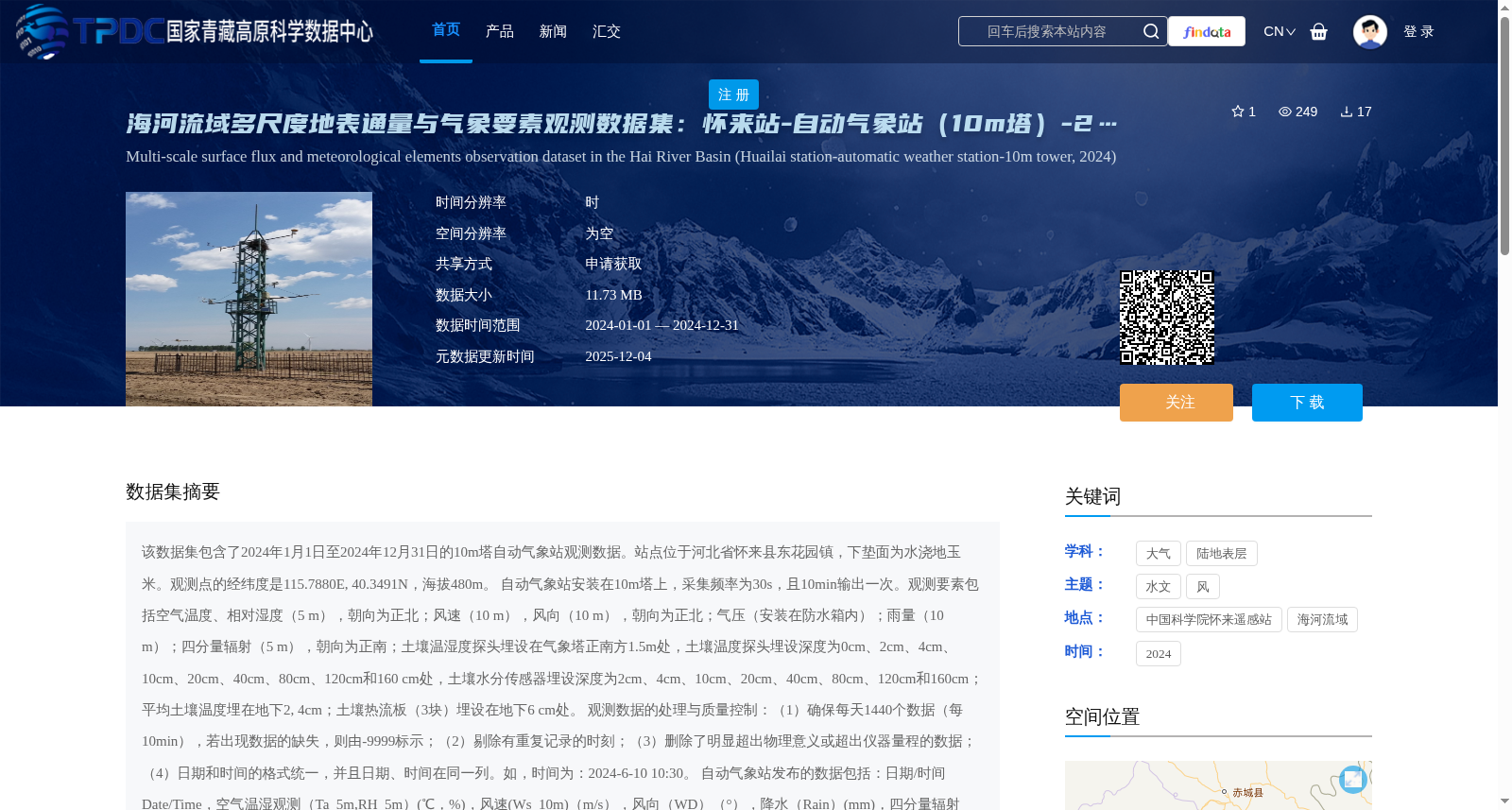
Task: Select the 水文 keyword tag
Action: pyautogui.click(x=1159, y=587)
